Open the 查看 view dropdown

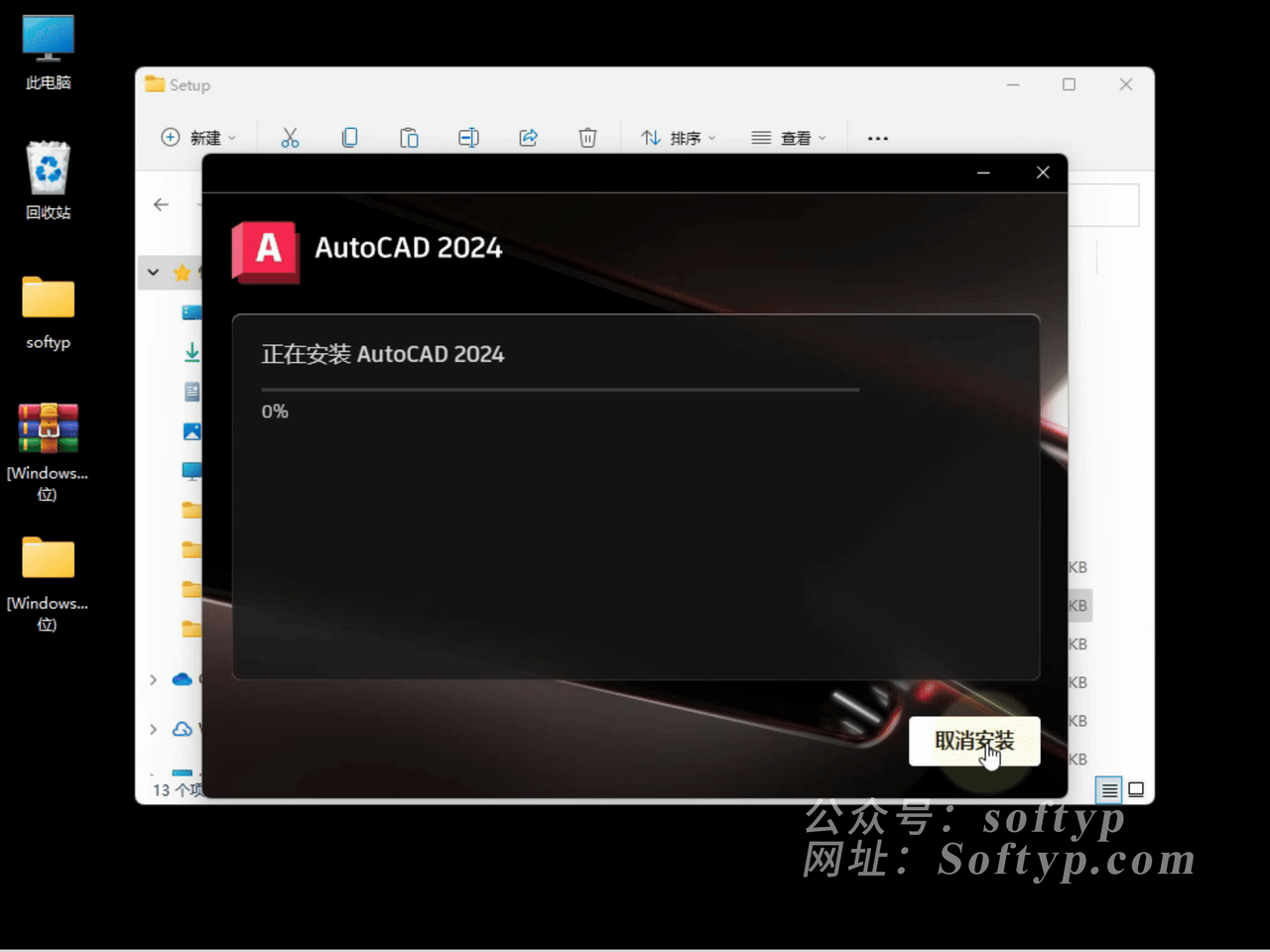(789, 138)
